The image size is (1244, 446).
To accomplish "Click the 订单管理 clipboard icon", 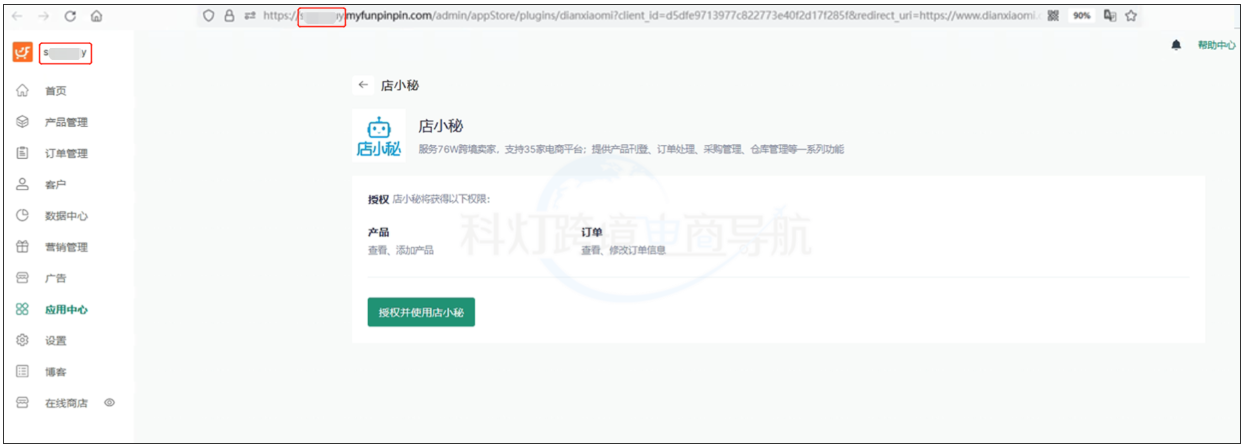I will (x=22, y=153).
